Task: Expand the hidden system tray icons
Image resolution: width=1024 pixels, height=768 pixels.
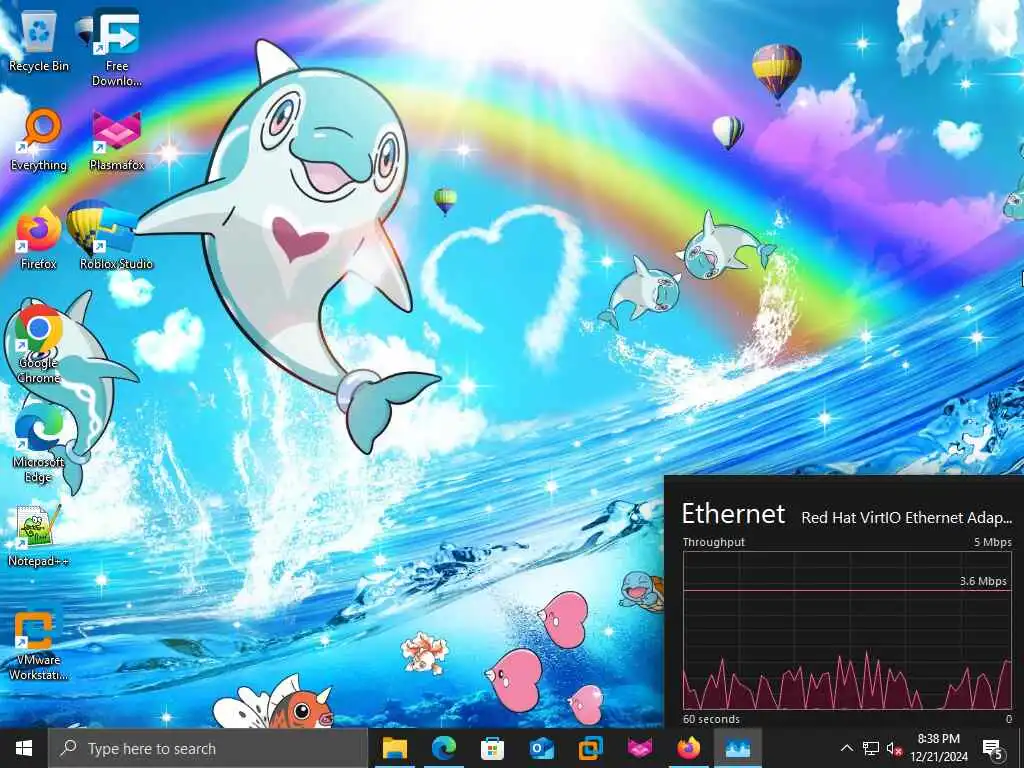Action: click(x=846, y=748)
